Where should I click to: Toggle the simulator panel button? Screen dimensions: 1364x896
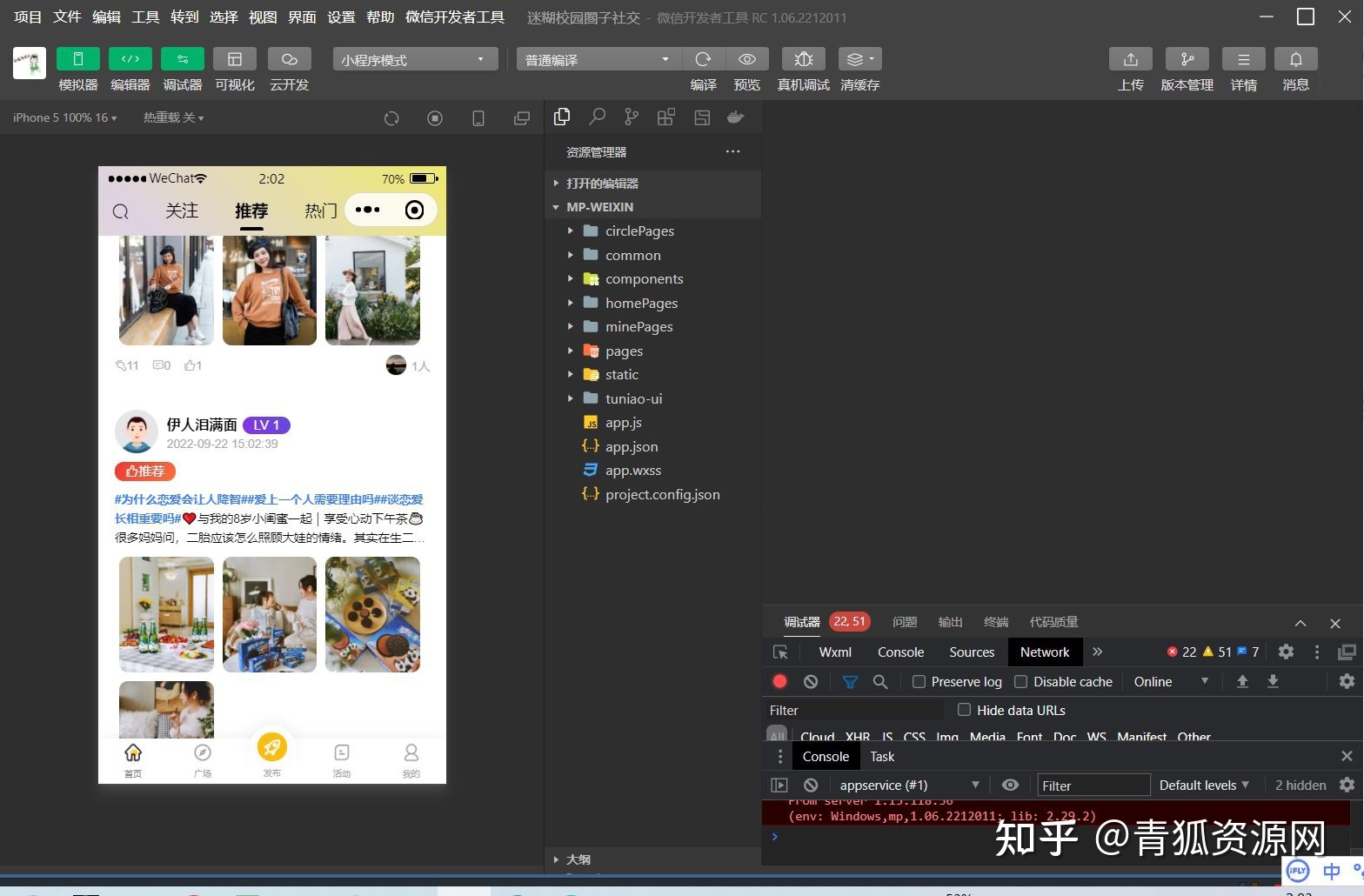click(77, 59)
